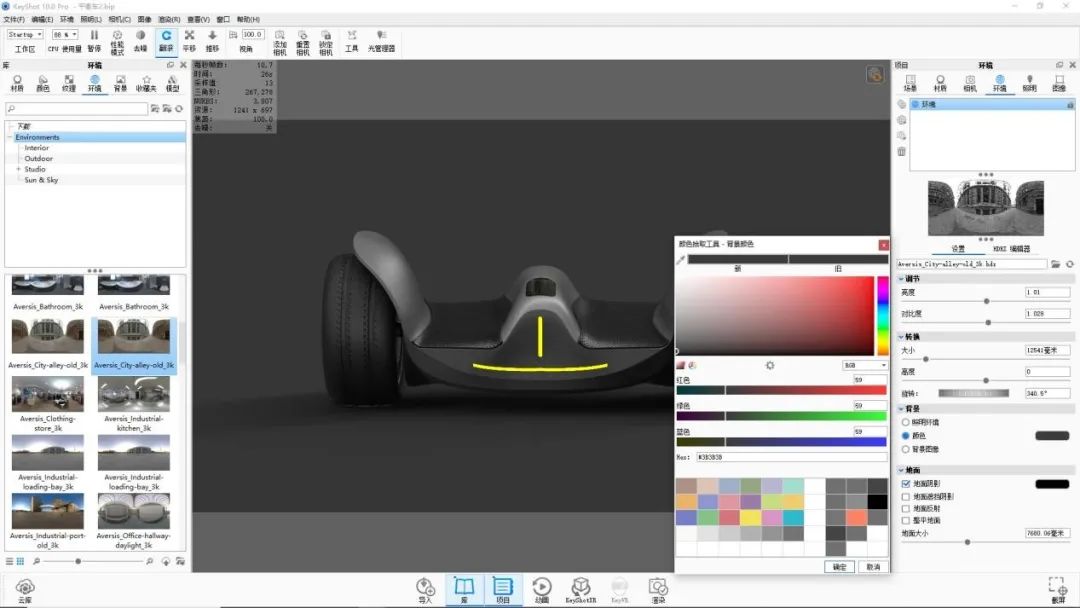The image size is (1080, 608).
Task: Switch to the HDRI 编辑器 tab
Action: [1011, 249]
